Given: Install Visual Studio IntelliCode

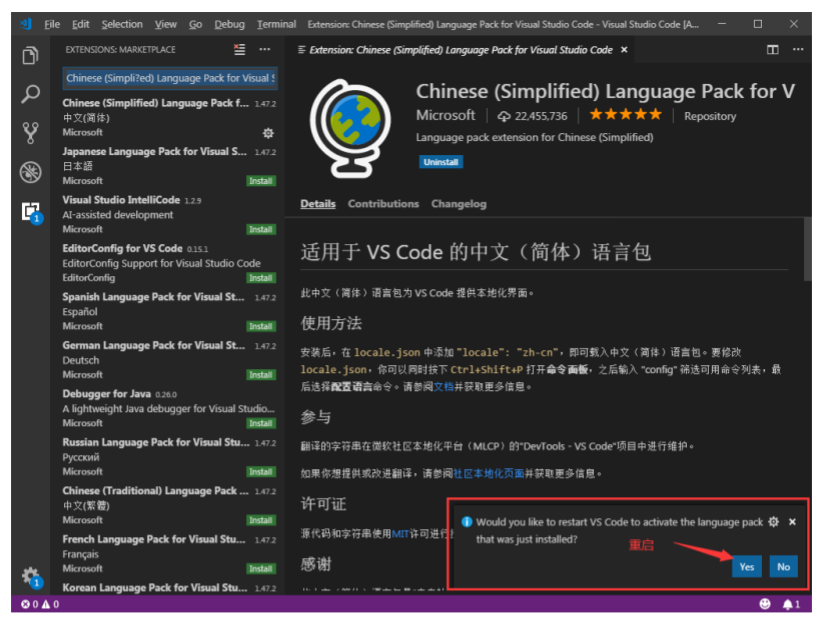Looking at the screenshot, I should 260,229.
